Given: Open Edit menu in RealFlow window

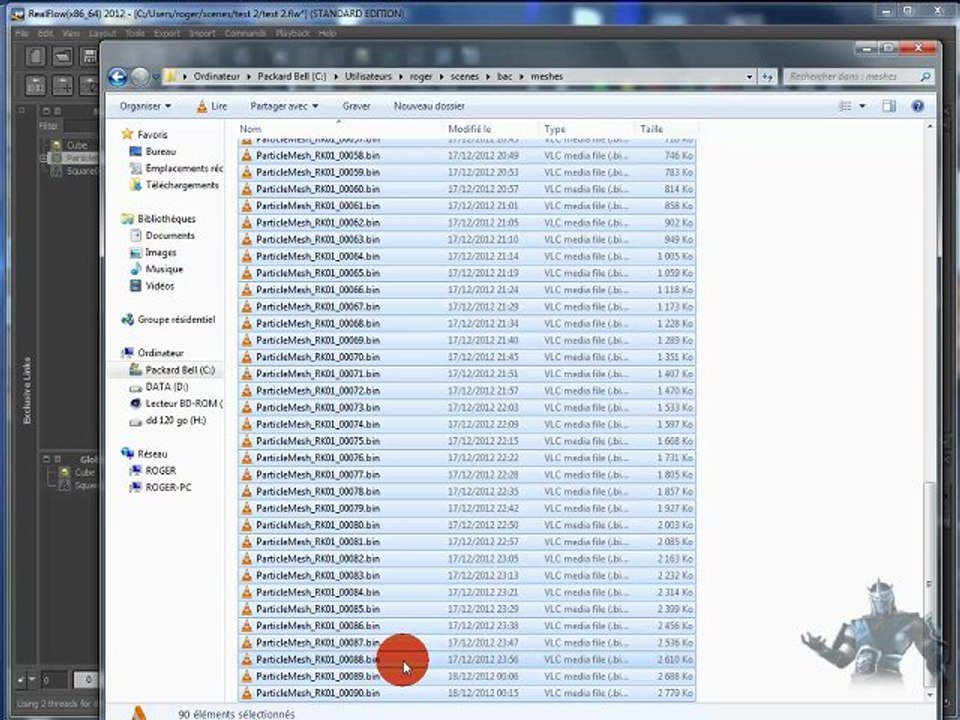Looking at the screenshot, I should pyautogui.click(x=45, y=33).
